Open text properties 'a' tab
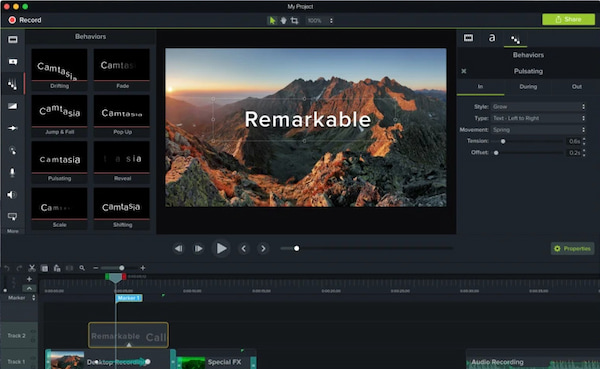600x369 pixels. (x=492, y=38)
